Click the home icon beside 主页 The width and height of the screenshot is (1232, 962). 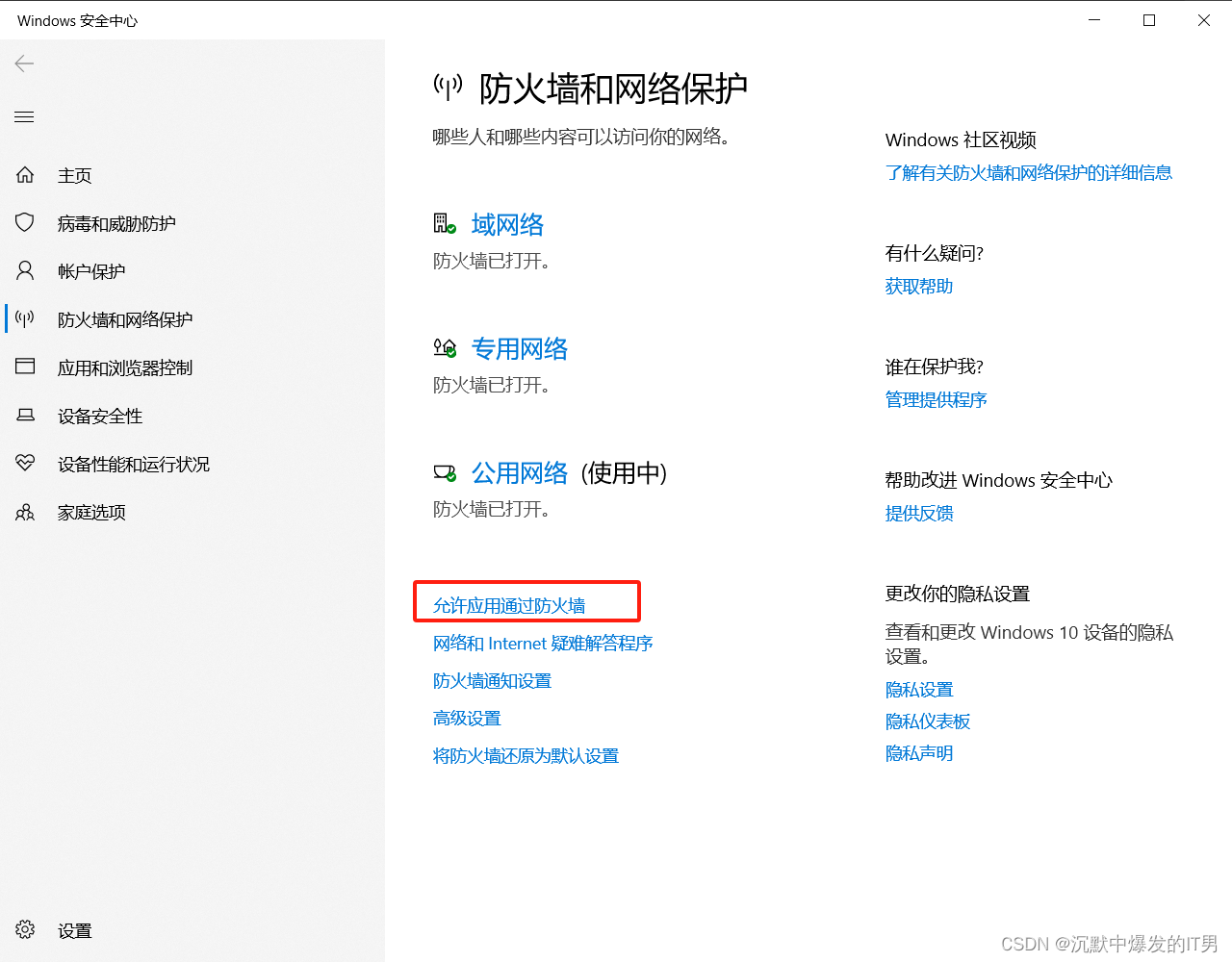[25, 175]
